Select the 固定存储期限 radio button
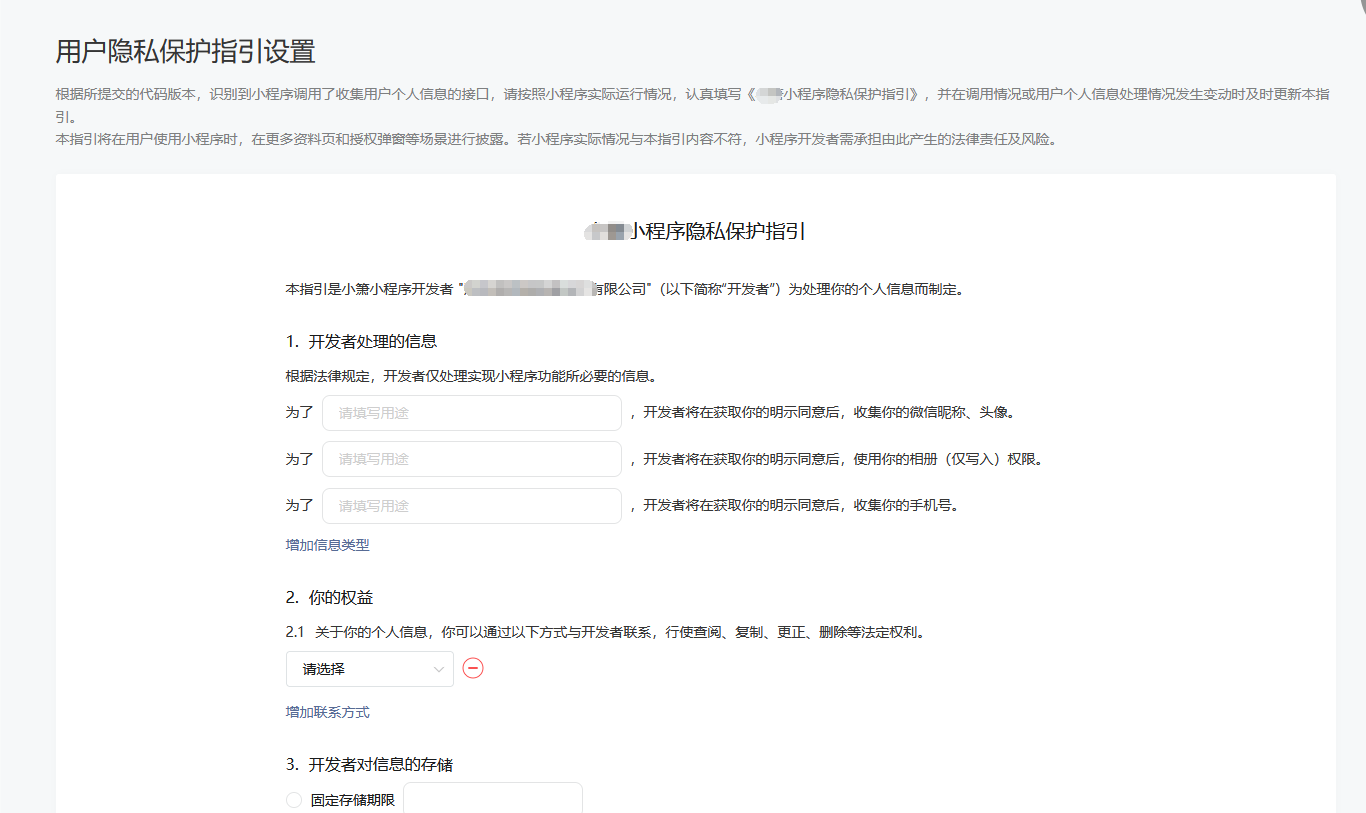The image size is (1366, 813). coord(294,800)
